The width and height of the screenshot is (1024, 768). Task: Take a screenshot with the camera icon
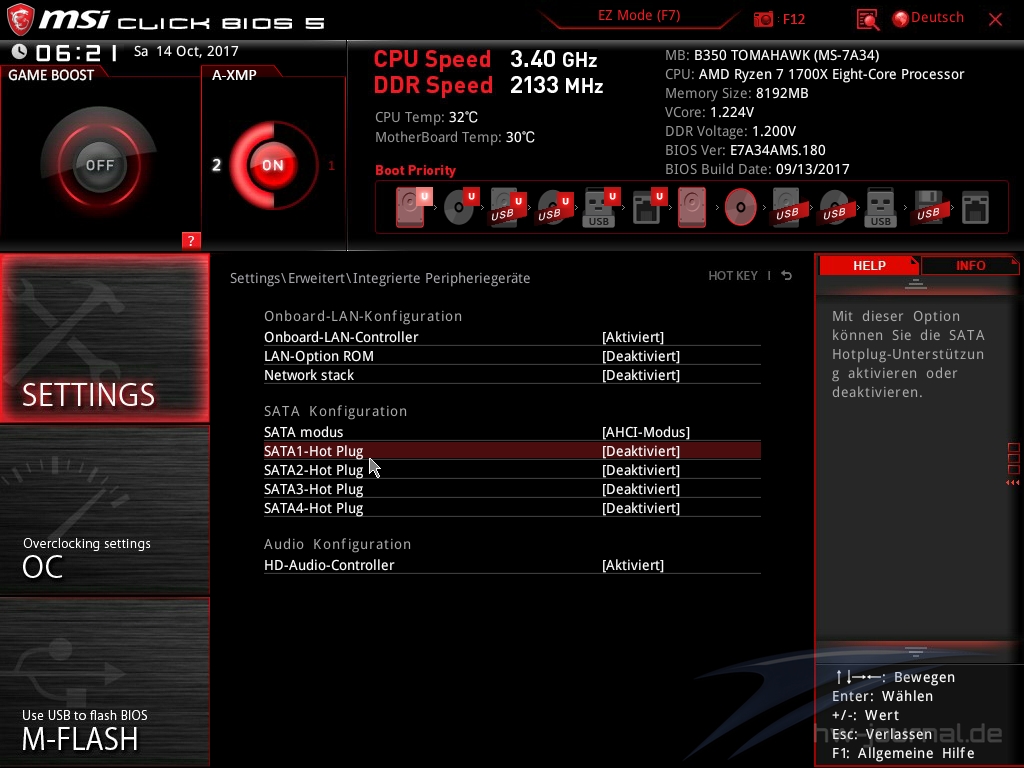(763, 20)
